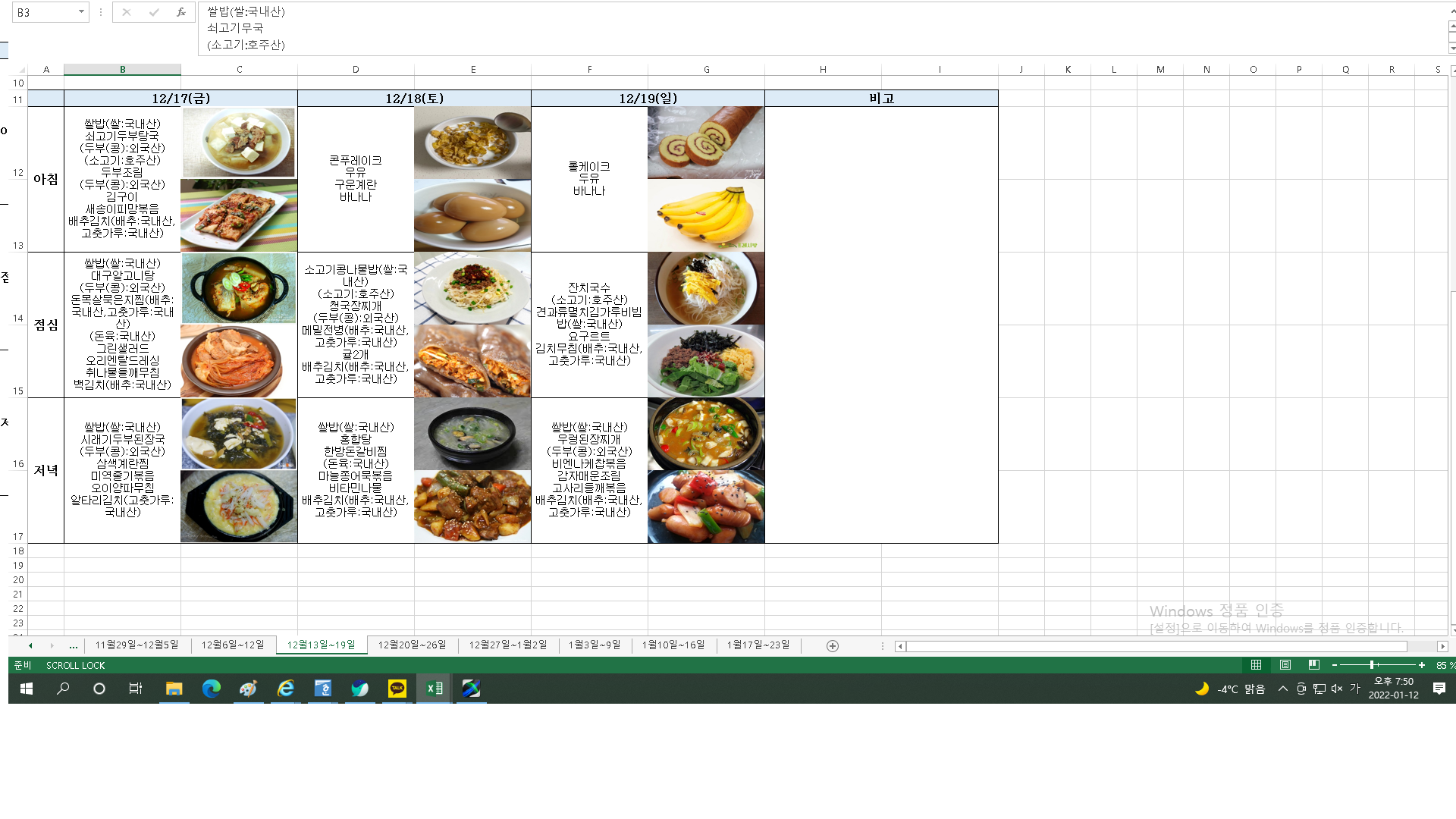This screenshot has width=1456, height=819.
Task: Open KakaoTalk from taskbar
Action: point(397,689)
